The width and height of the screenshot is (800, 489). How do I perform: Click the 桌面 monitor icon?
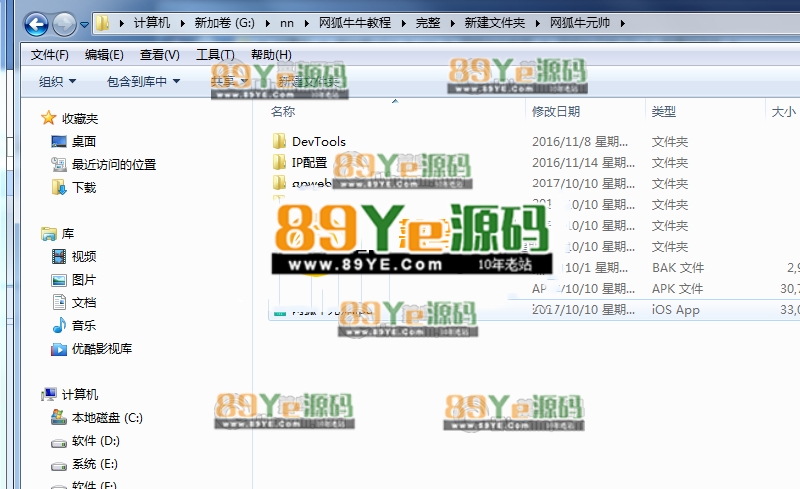[59, 141]
